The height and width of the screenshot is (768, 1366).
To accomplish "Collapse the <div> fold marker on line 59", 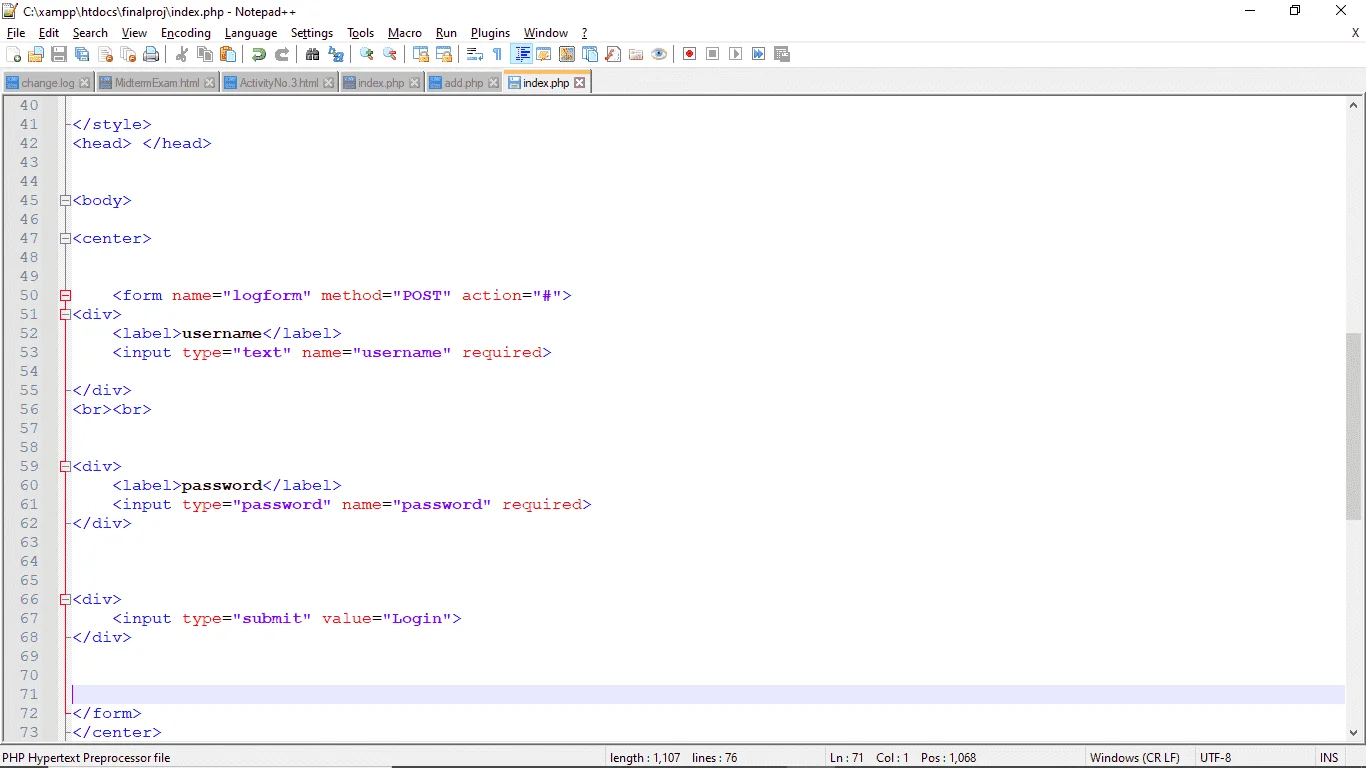I will coord(65,466).
